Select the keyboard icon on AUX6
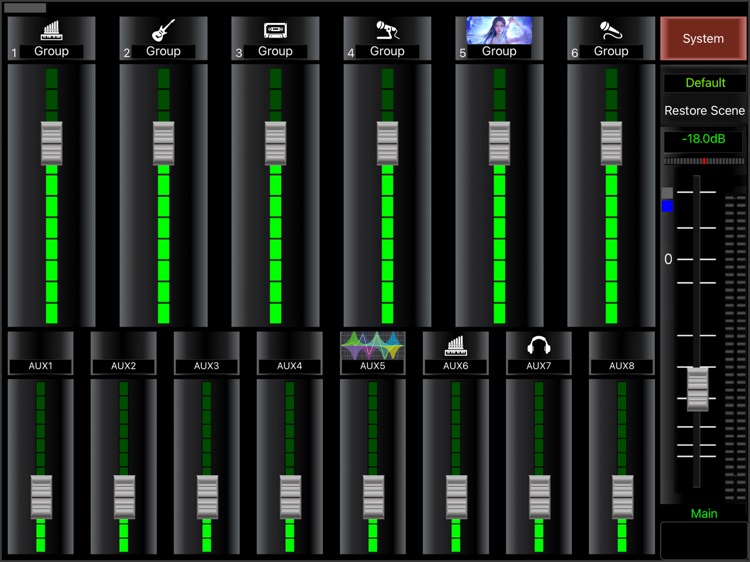 point(455,346)
